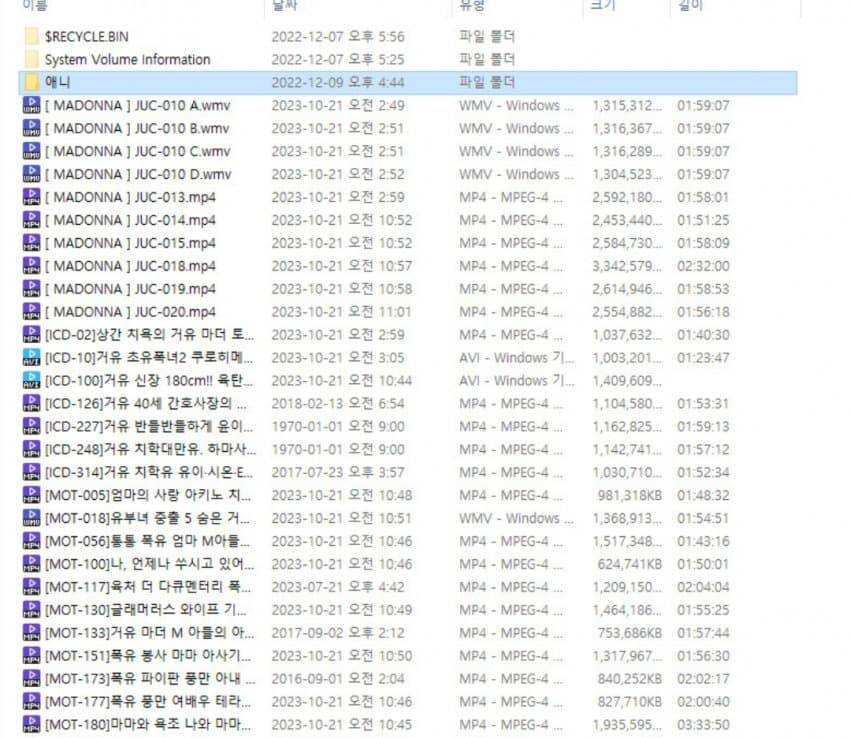Click the $RECYCLE.BIN folder icon
850x738 pixels.
coord(31,36)
